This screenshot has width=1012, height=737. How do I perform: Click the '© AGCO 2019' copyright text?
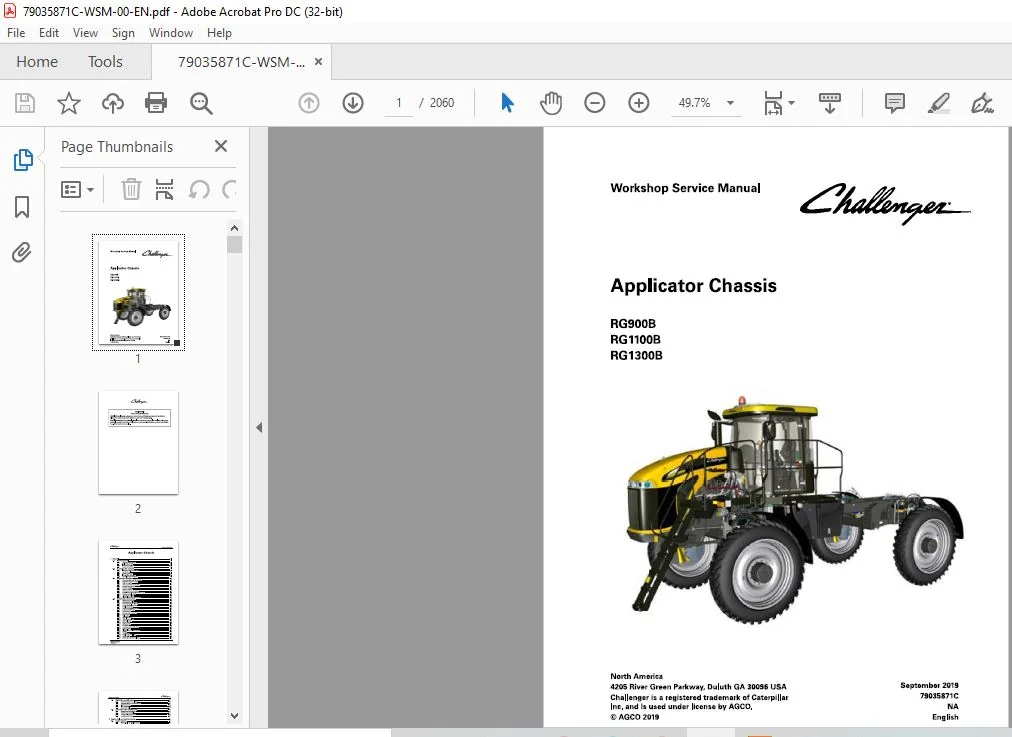pyautogui.click(x=634, y=717)
